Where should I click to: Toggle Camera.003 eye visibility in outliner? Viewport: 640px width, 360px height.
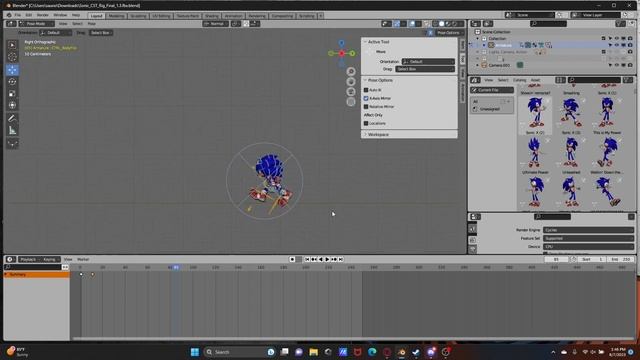pyautogui.click(x=617, y=65)
